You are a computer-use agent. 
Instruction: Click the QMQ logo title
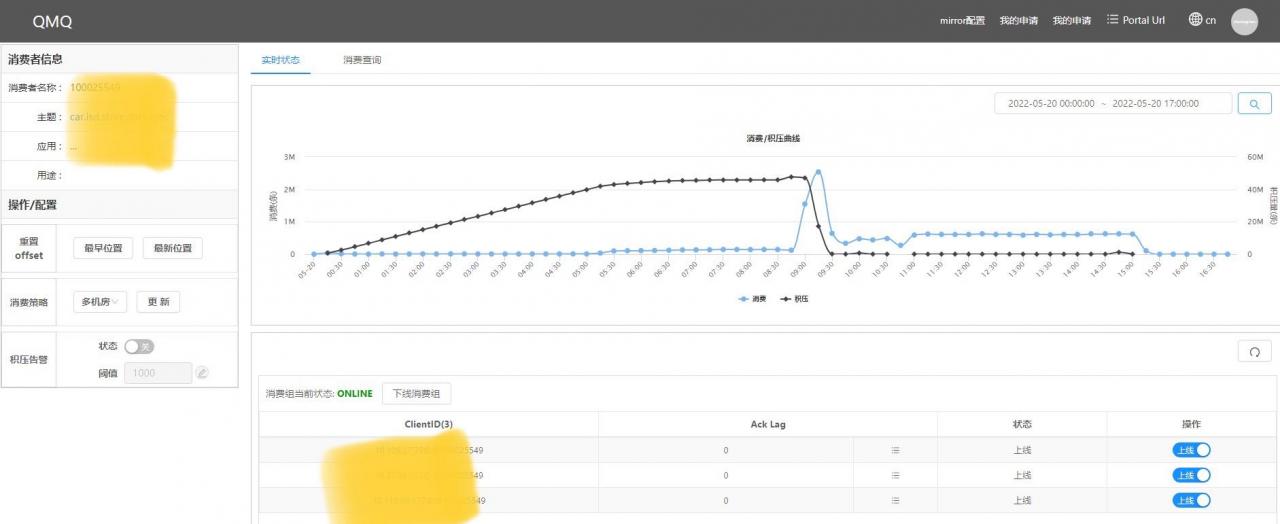[52, 21]
